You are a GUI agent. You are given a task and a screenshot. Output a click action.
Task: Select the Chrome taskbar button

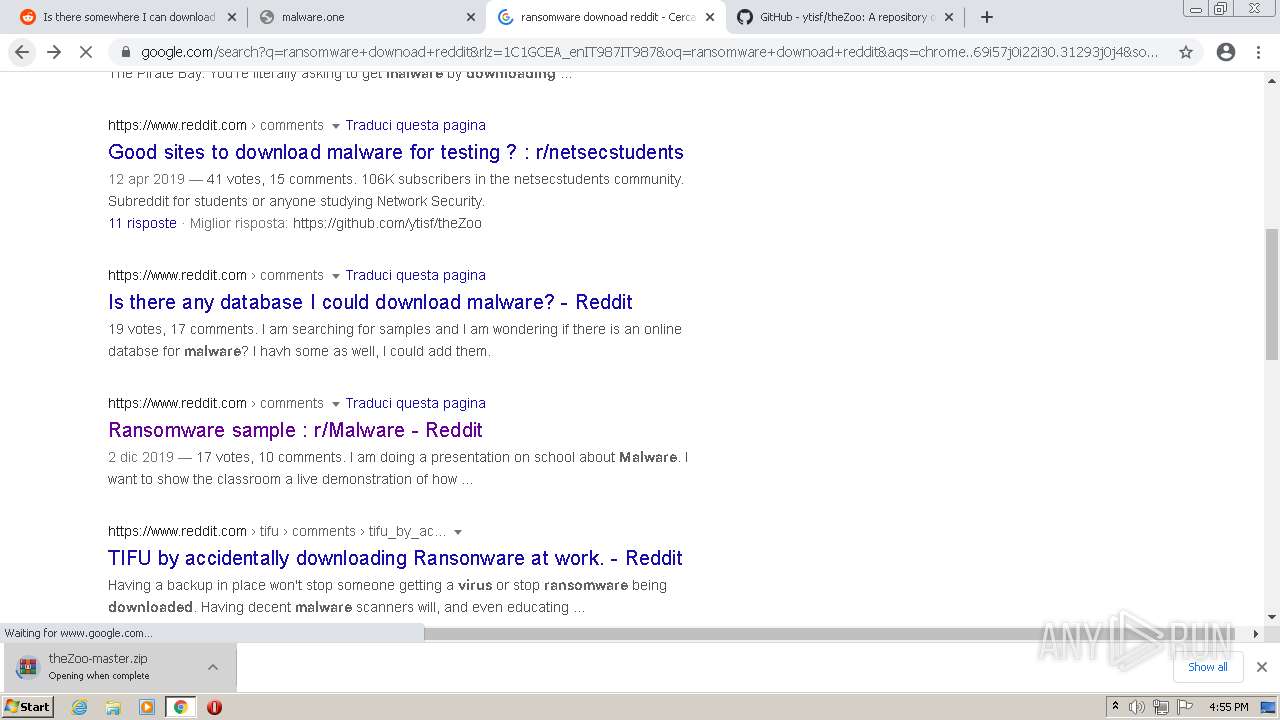(x=180, y=707)
